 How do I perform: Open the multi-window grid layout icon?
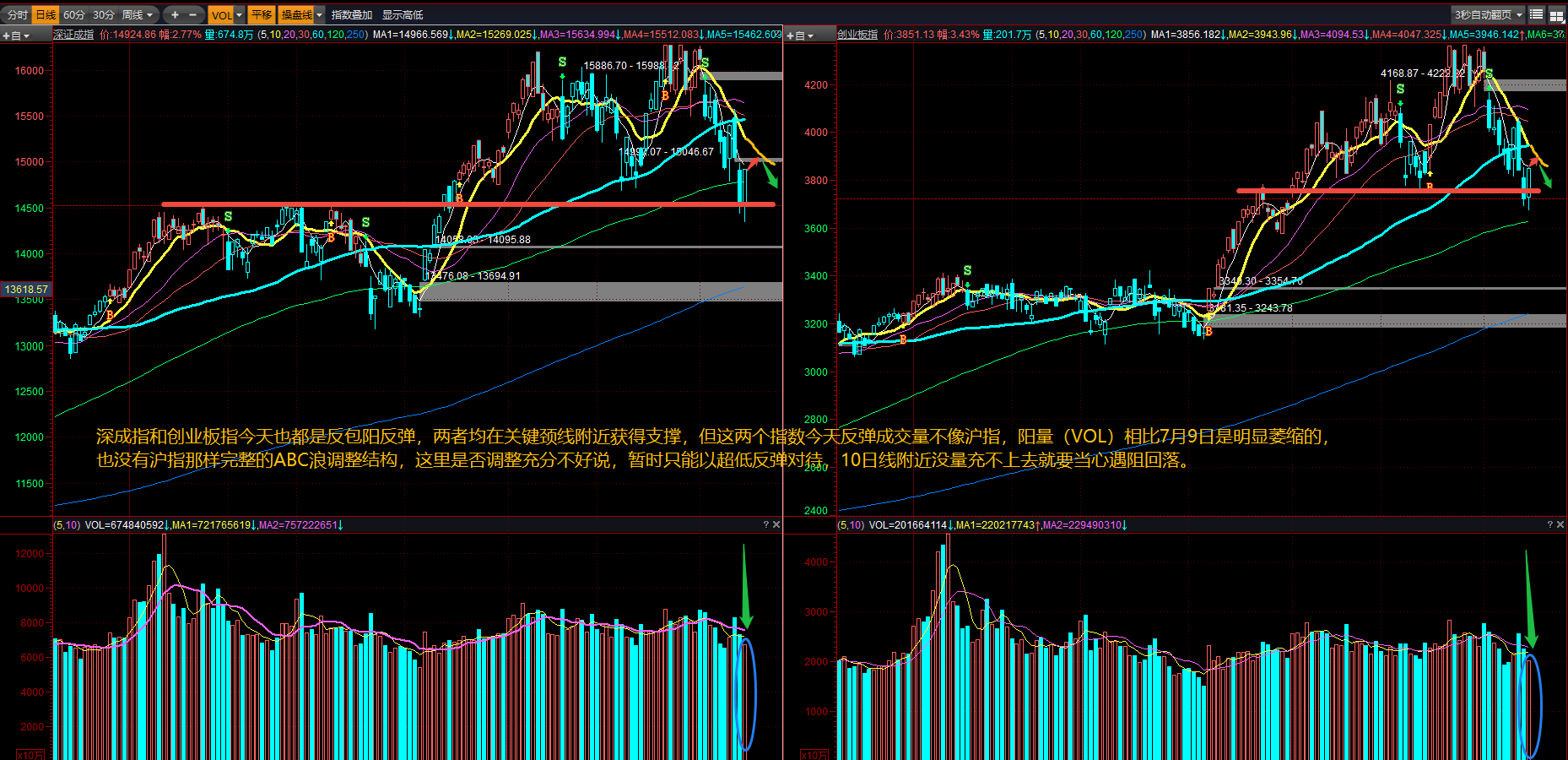coord(1556,14)
